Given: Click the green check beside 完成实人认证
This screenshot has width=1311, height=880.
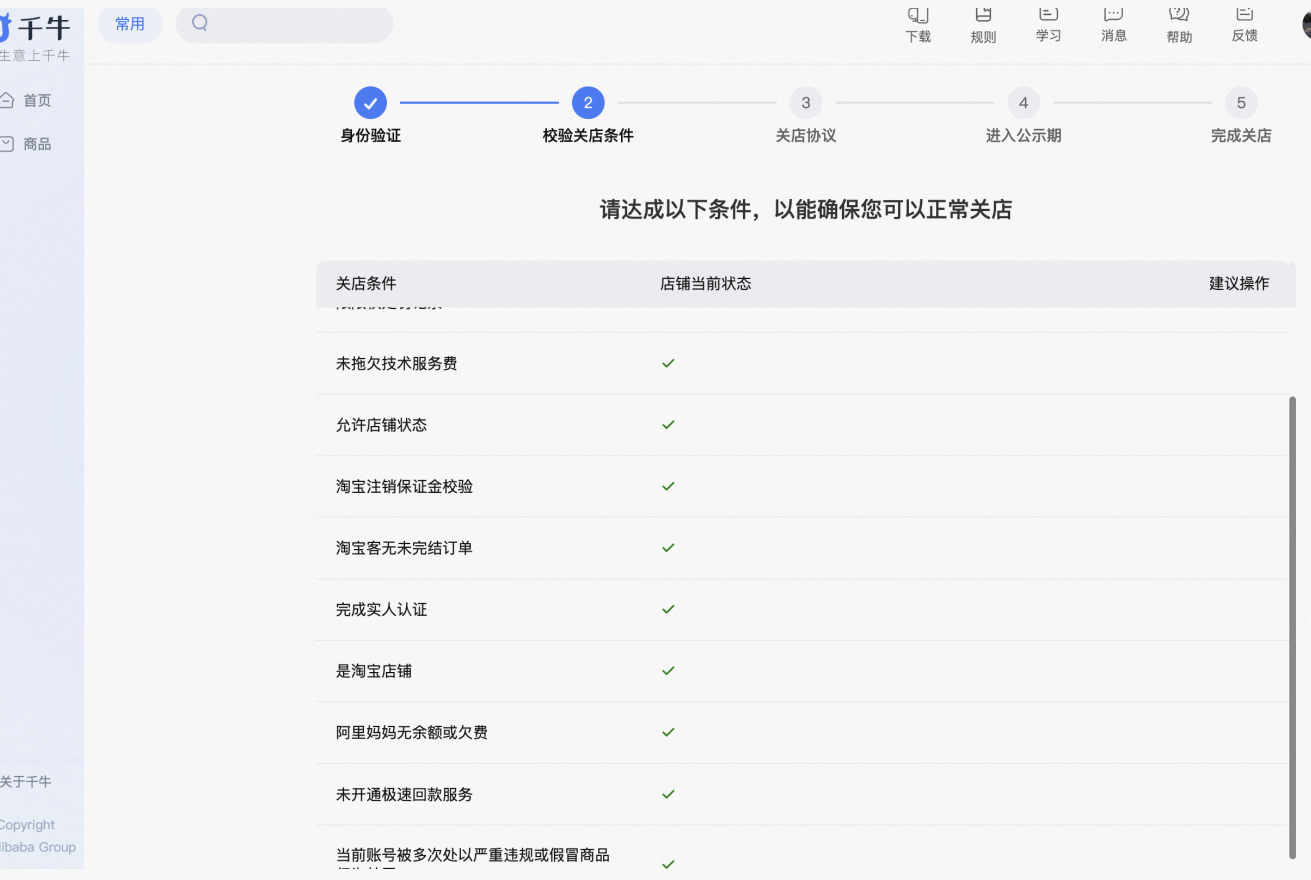Looking at the screenshot, I should (x=668, y=609).
